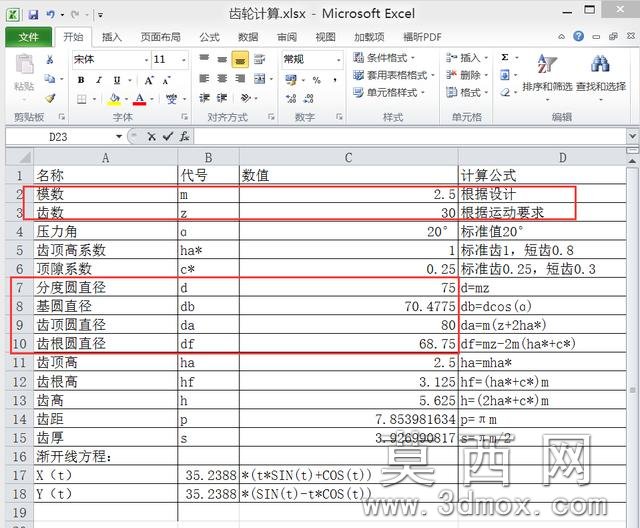Expand the formula bar chevron
Screen dimensions: 640x528
pyautogui.click(x=633, y=135)
